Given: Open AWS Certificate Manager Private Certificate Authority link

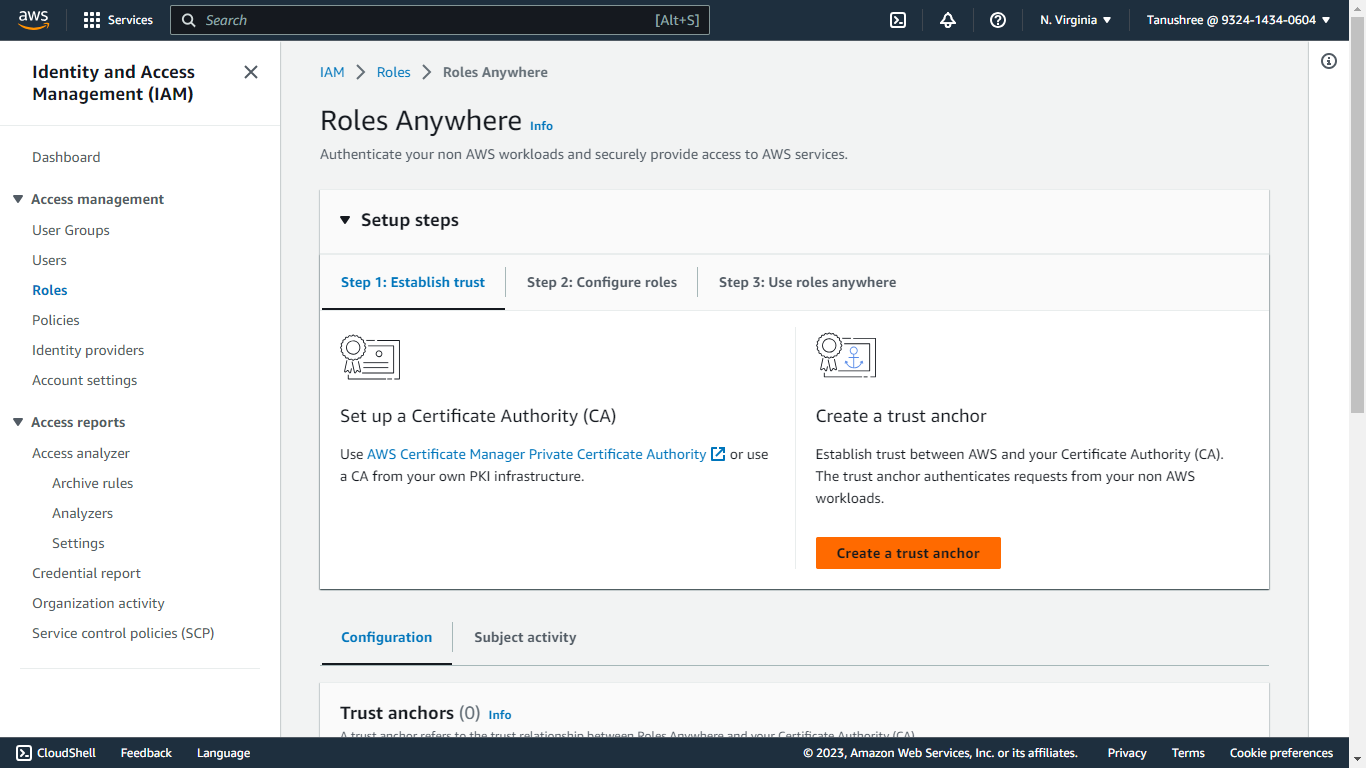Looking at the screenshot, I should pos(537,454).
